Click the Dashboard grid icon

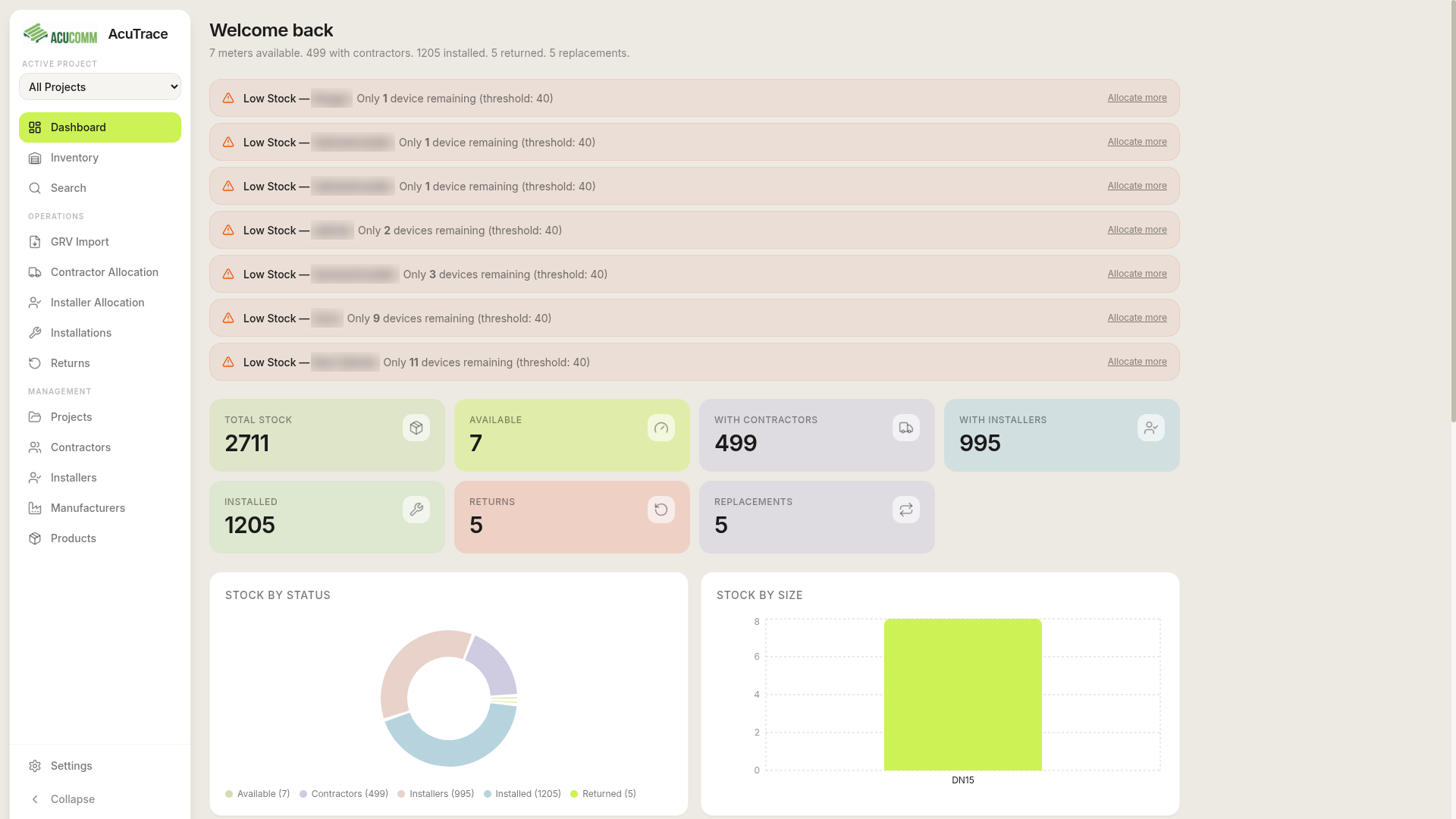(35, 127)
